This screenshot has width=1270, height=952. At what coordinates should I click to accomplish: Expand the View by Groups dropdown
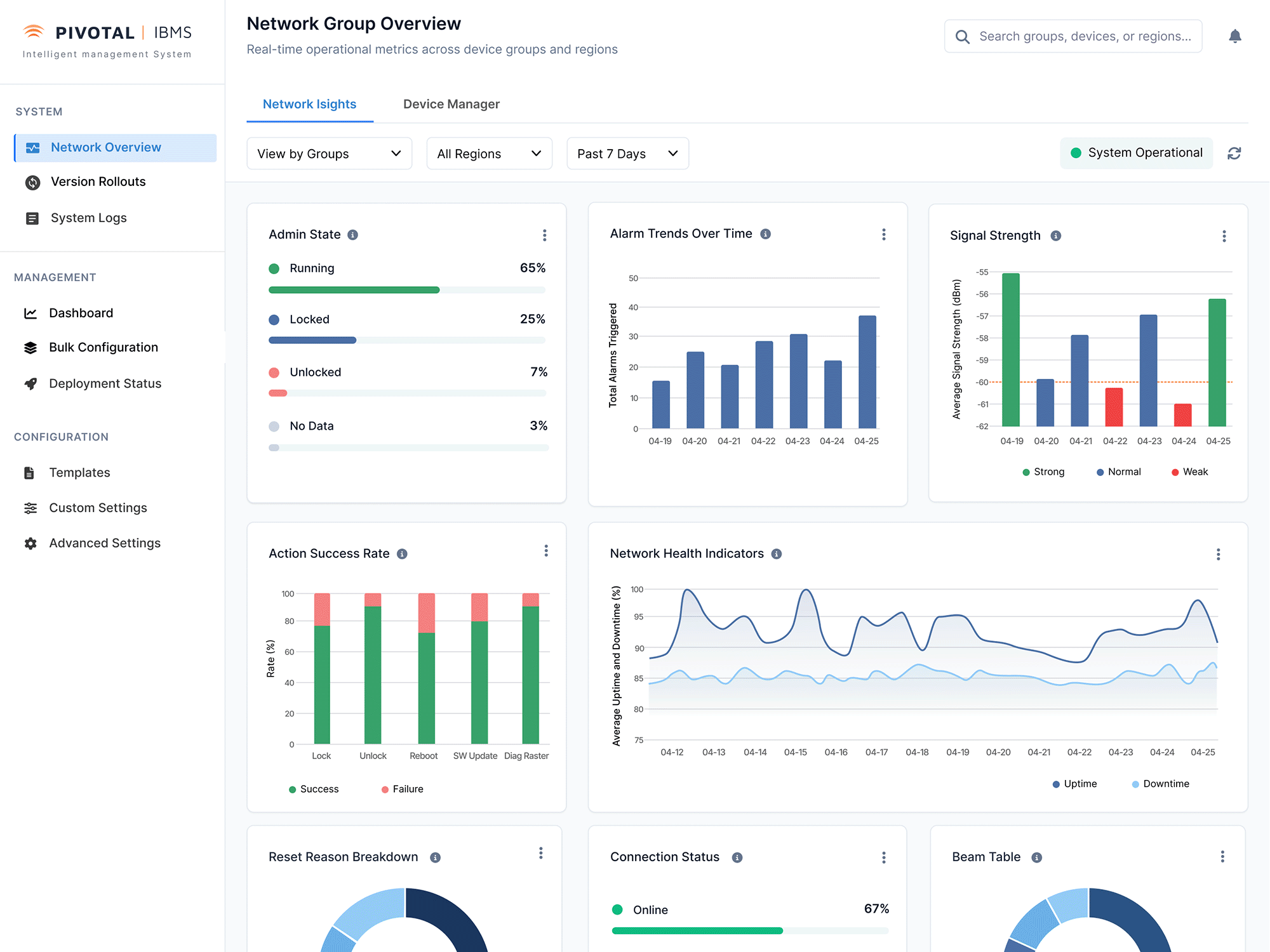[x=329, y=154]
